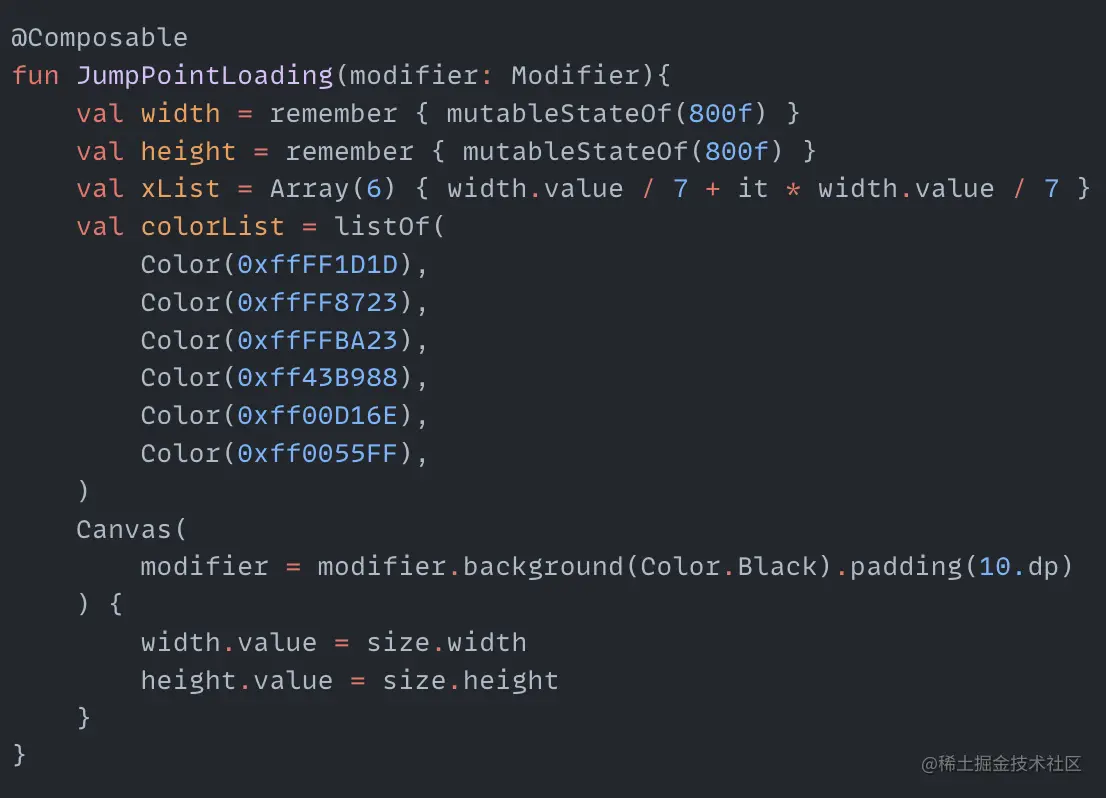The height and width of the screenshot is (798, 1106).
Task: Select color value 0xff43B988
Action: (x=317, y=377)
